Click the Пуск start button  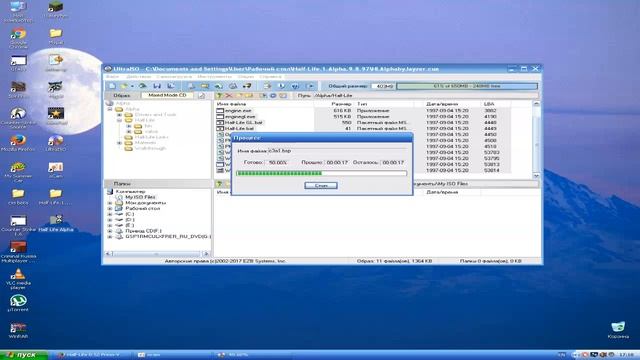24,355
